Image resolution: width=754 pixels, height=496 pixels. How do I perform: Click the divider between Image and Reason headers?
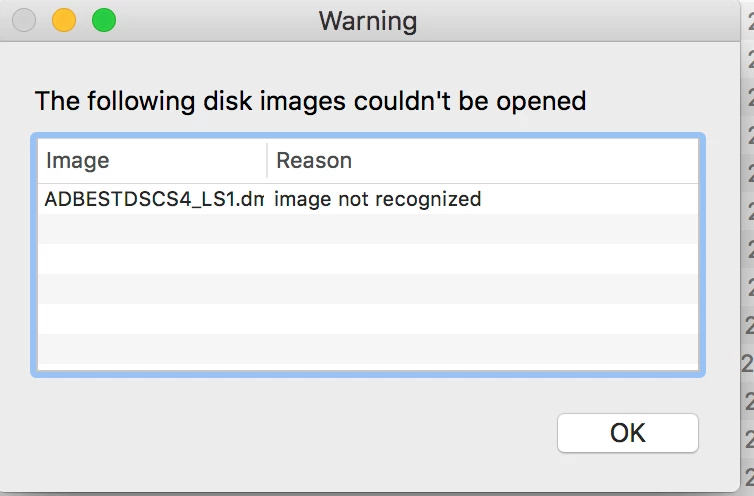click(x=267, y=161)
